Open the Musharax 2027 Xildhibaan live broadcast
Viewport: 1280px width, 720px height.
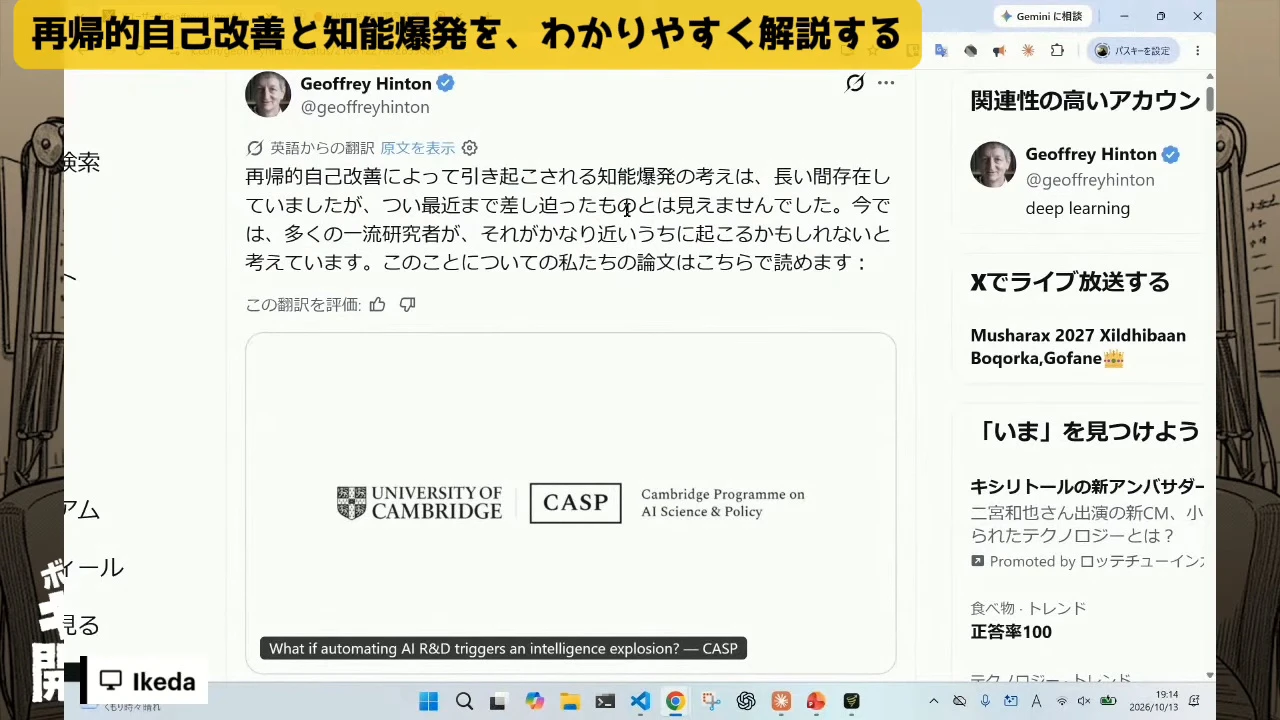click(x=1078, y=347)
